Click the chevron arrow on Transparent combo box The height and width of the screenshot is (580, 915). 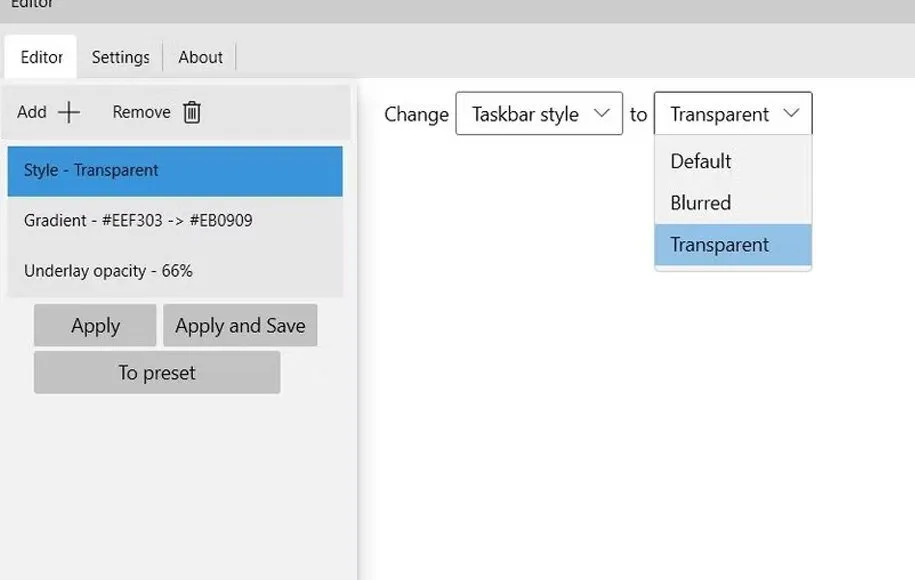point(791,113)
